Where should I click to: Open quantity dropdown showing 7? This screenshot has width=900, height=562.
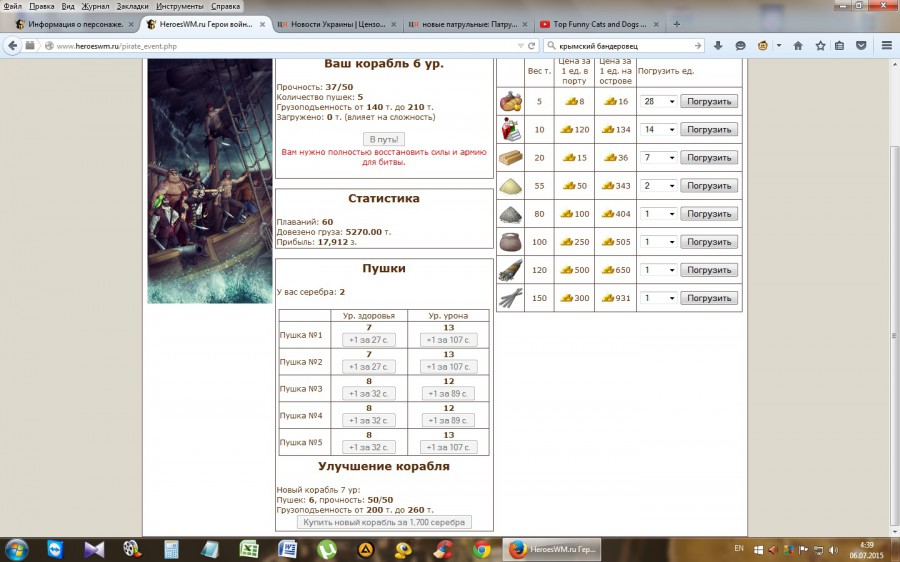[658, 157]
